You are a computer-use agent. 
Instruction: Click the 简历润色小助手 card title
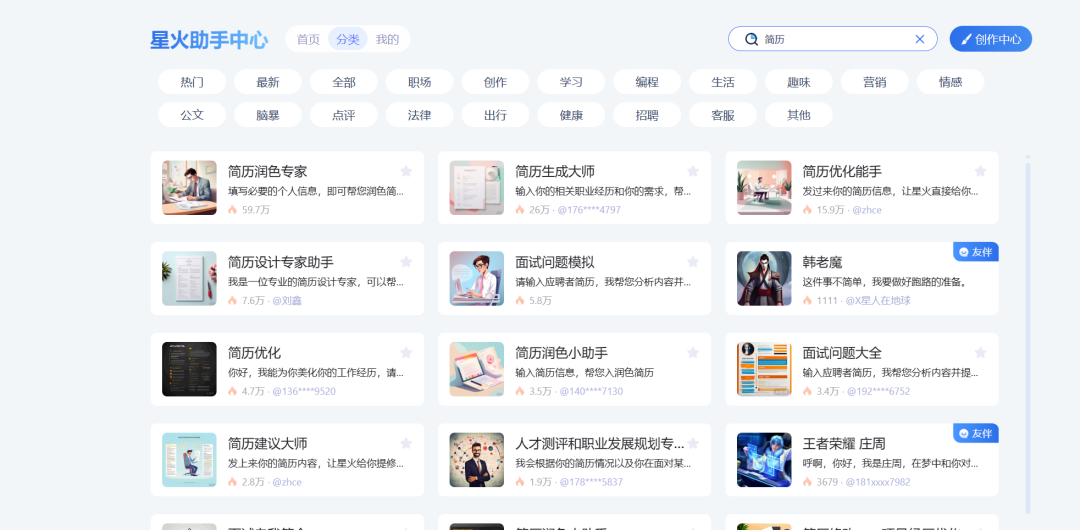[561, 354]
